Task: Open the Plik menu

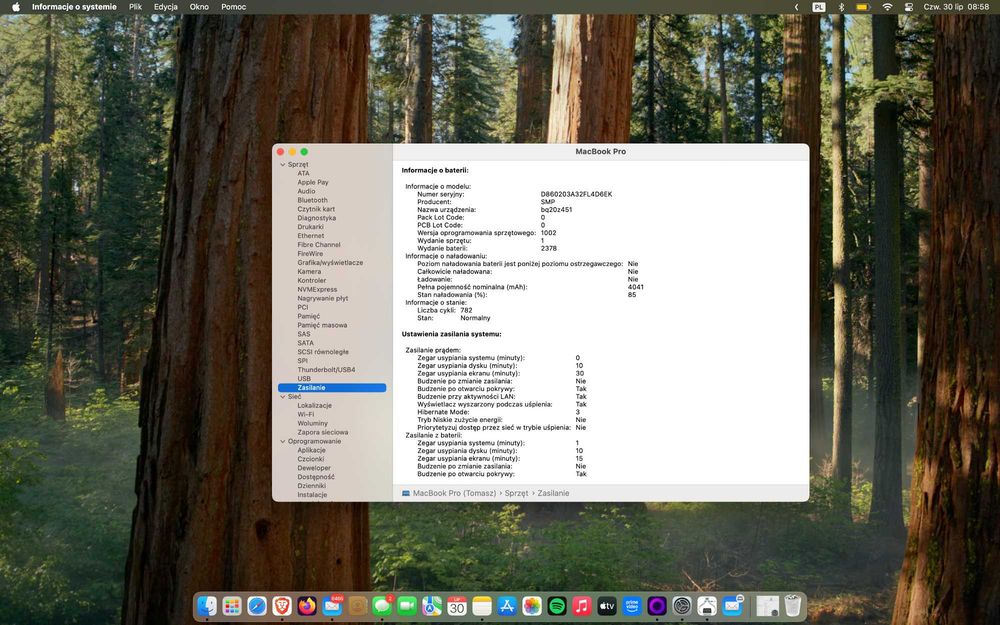Action: tap(135, 7)
